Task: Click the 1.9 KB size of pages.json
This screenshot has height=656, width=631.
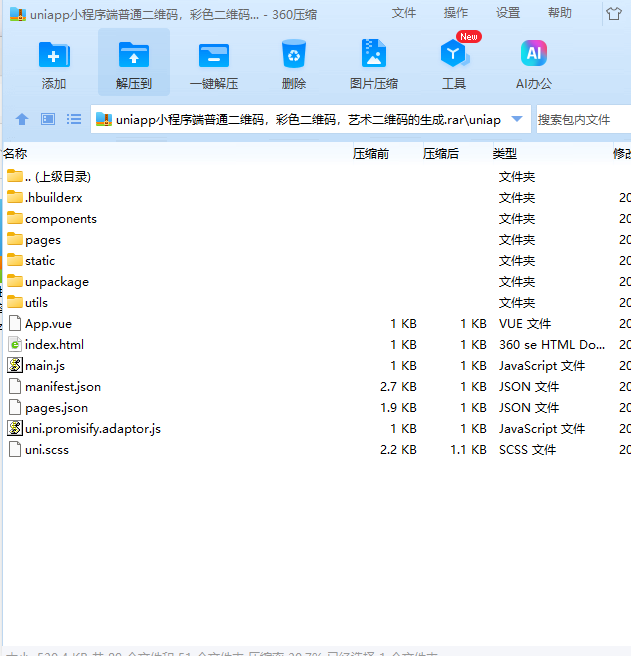Action: [398, 407]
